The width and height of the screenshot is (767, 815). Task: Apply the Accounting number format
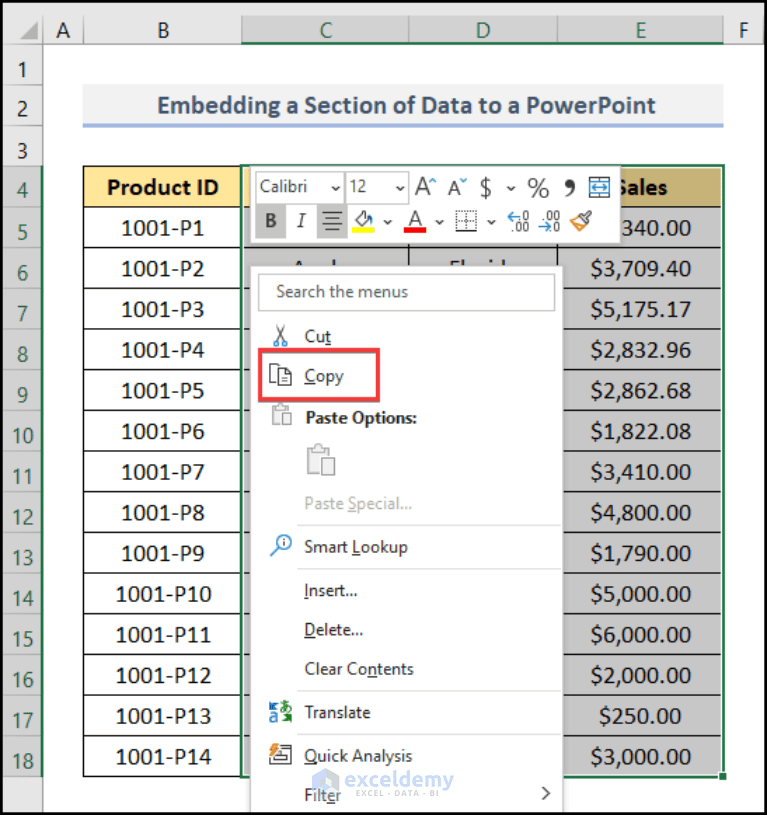486,187
